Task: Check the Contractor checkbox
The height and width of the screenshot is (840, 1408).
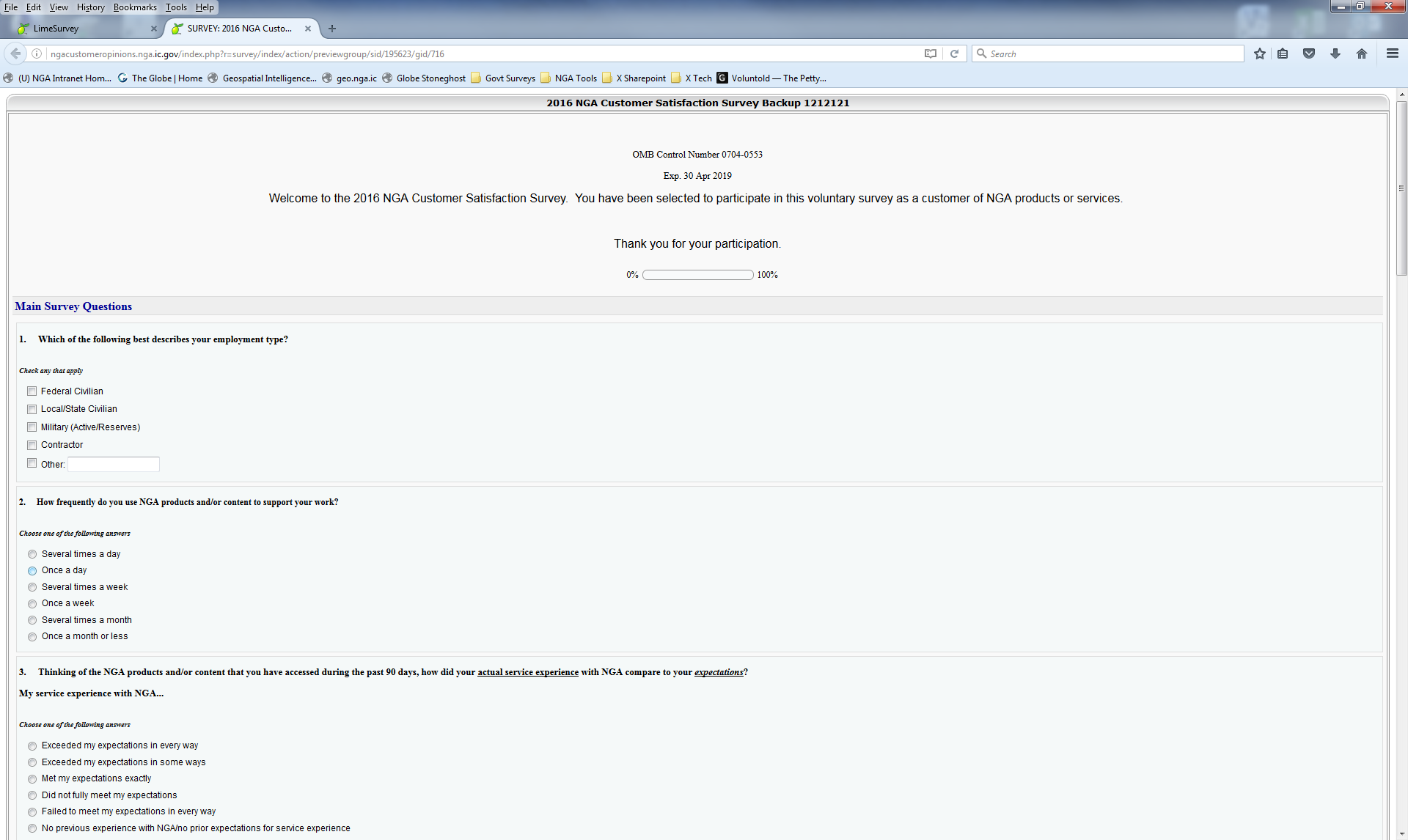Action: [32, 445]
